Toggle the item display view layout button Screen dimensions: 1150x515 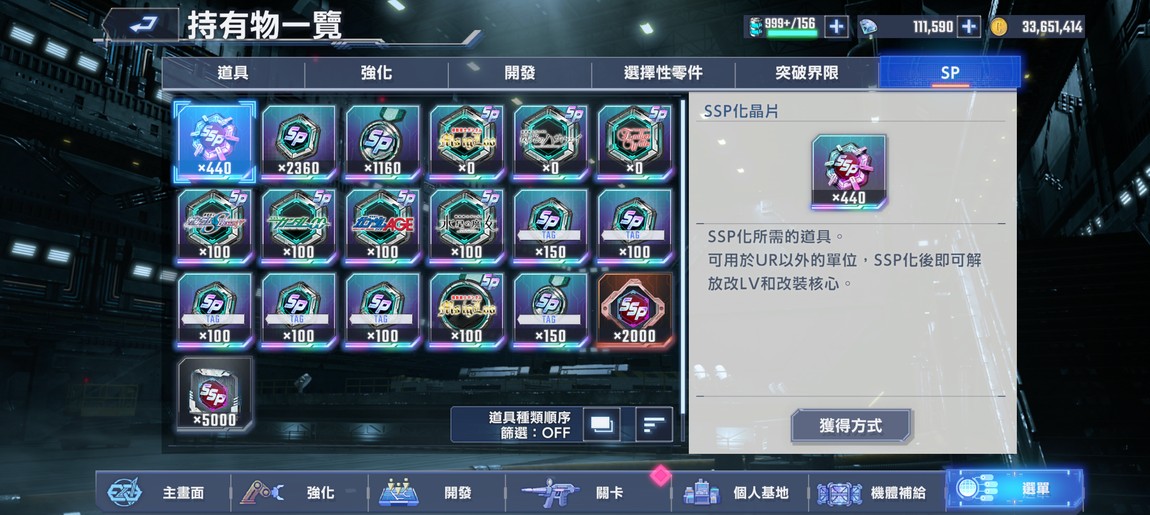click(601, 425)
